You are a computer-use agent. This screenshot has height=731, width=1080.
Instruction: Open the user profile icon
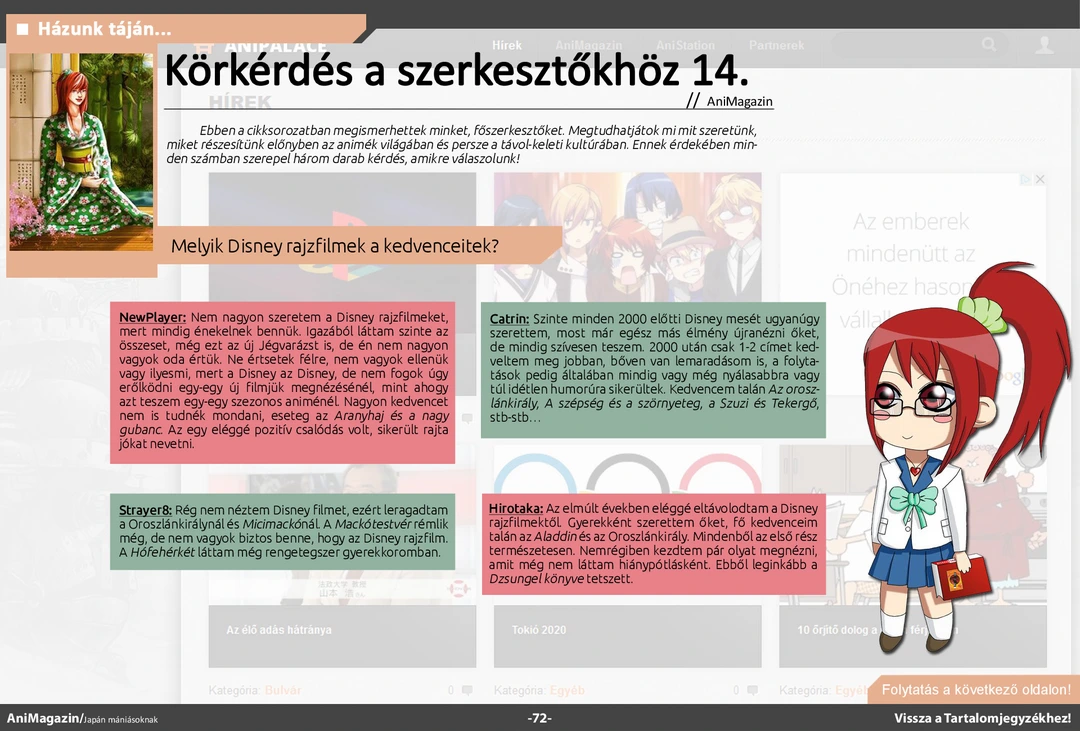point(1044,45)
